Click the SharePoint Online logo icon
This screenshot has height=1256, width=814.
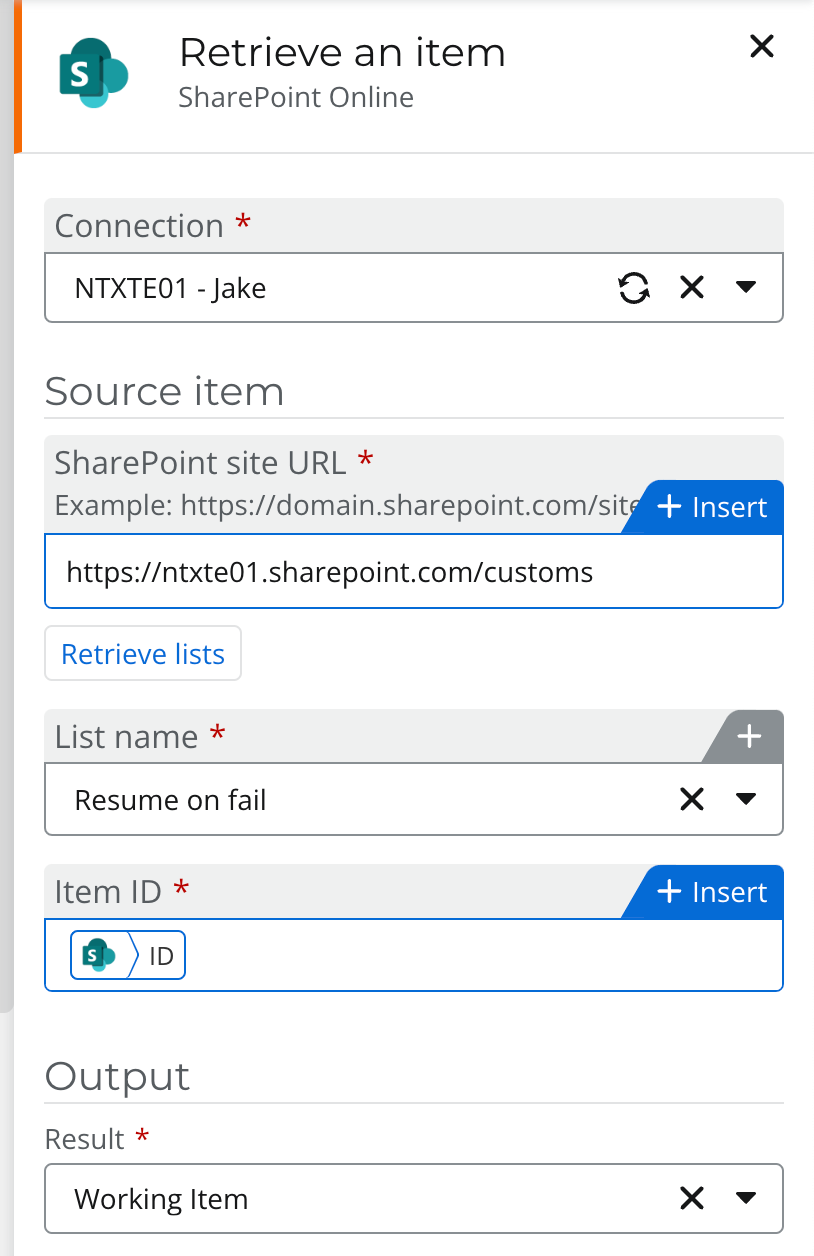(94, 73)
